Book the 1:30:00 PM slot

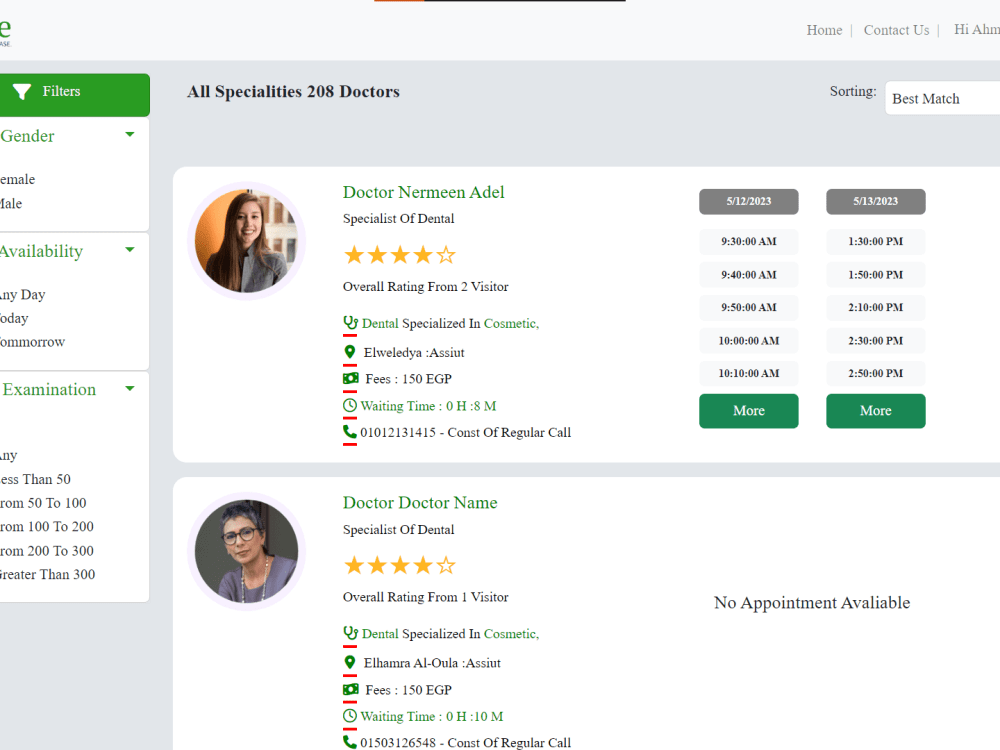point(876,242)
